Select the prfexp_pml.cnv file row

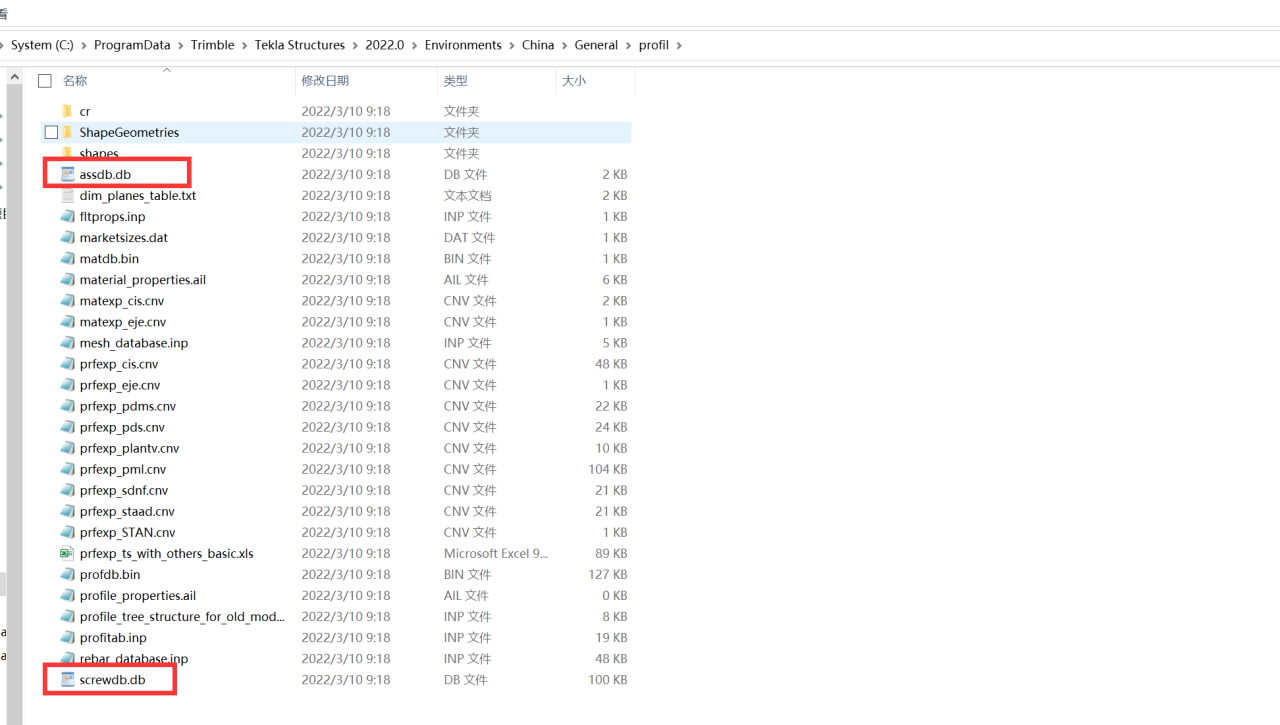[x=123, y=469]
